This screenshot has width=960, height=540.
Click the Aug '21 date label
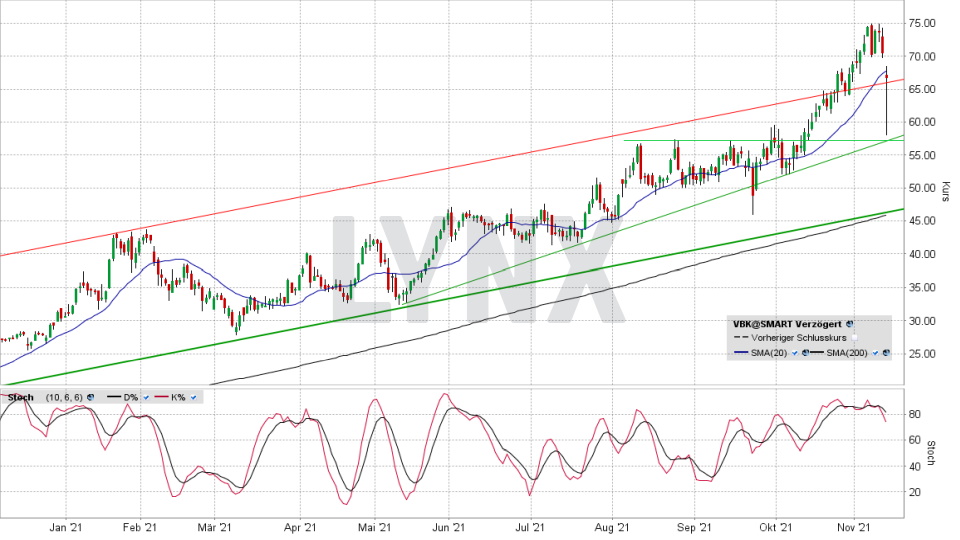[x=612, y=527]
